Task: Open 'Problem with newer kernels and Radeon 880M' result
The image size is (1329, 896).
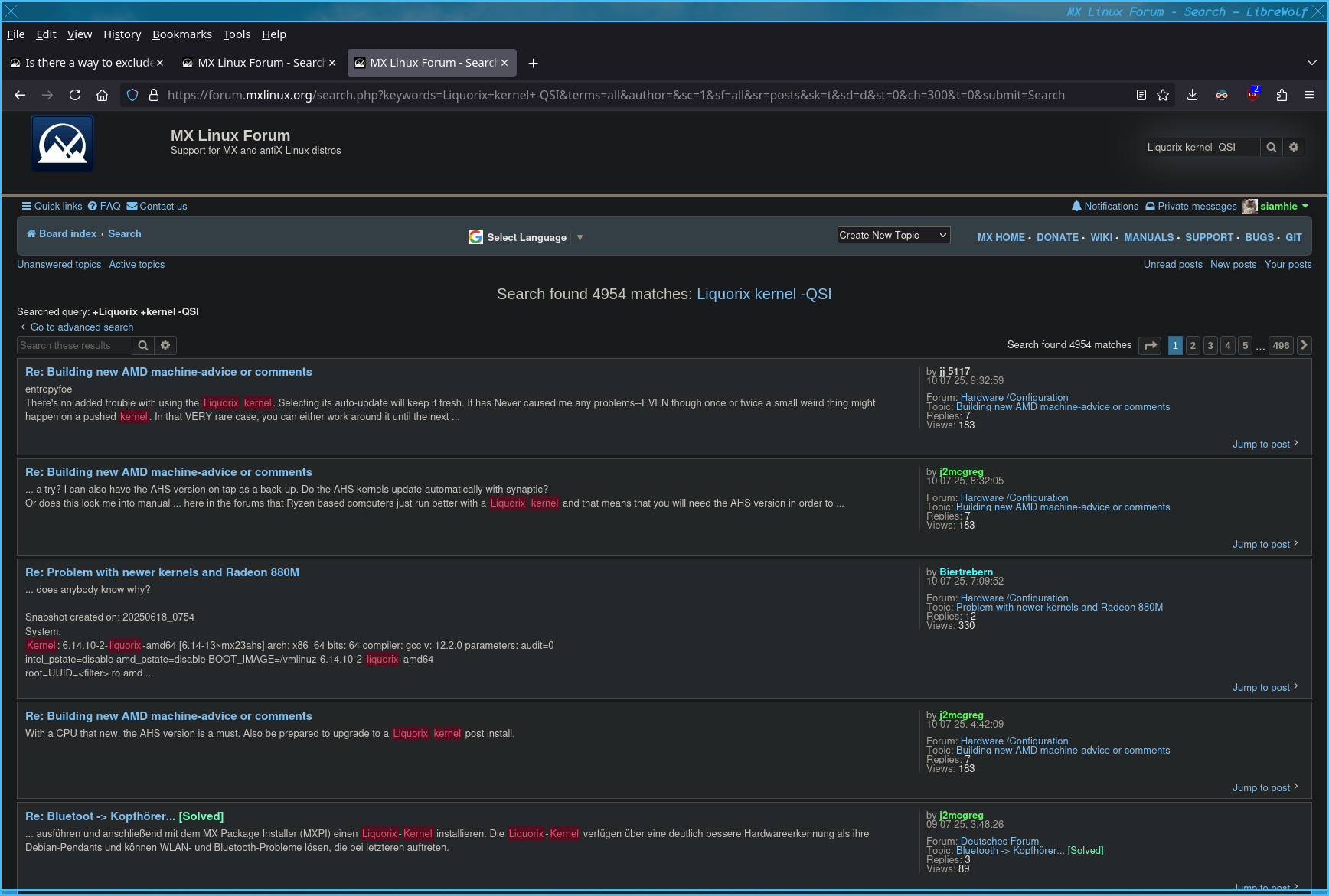Action: (162, 572)
